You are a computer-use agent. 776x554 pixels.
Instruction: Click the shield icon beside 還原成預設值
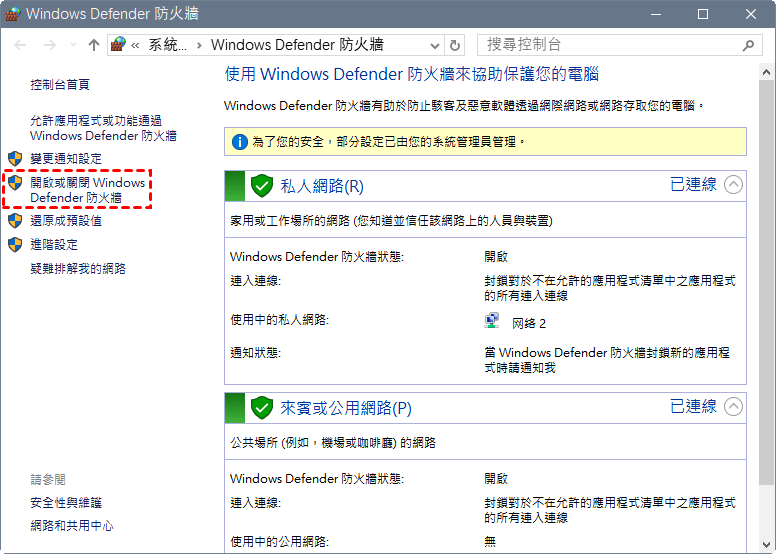[15, 221]
